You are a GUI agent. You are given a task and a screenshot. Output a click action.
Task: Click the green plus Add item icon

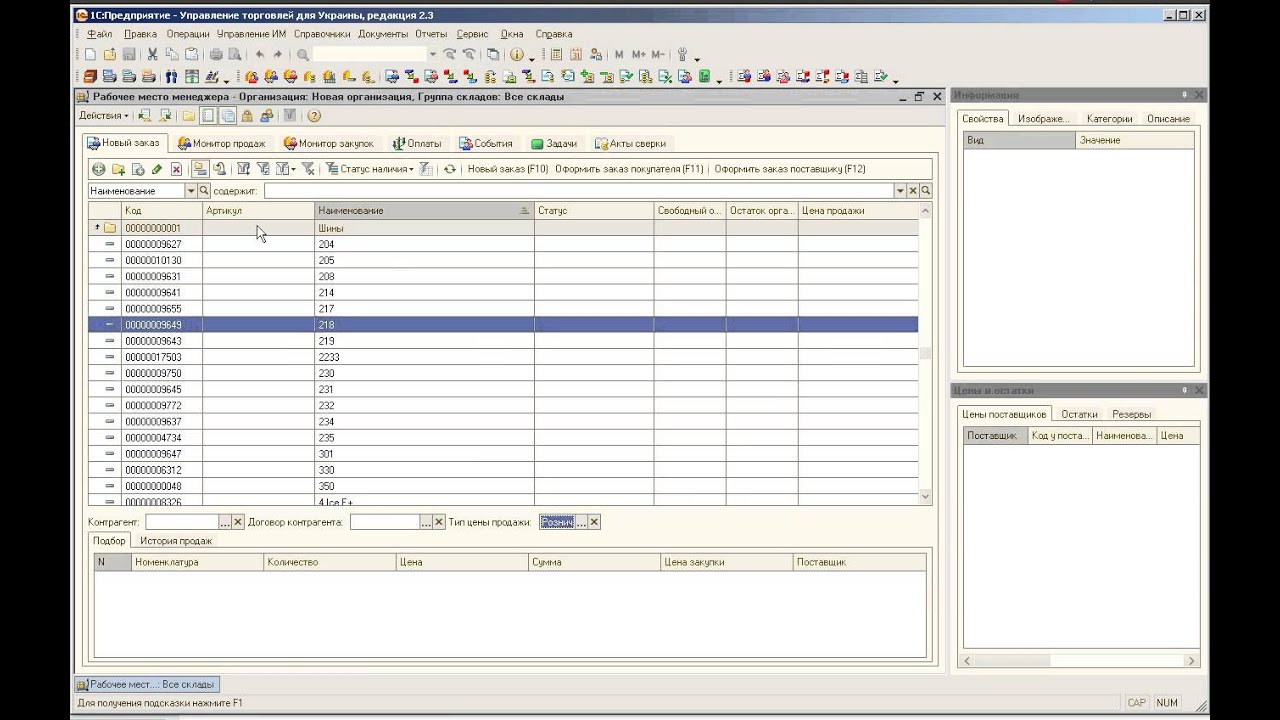coord(98,169)
